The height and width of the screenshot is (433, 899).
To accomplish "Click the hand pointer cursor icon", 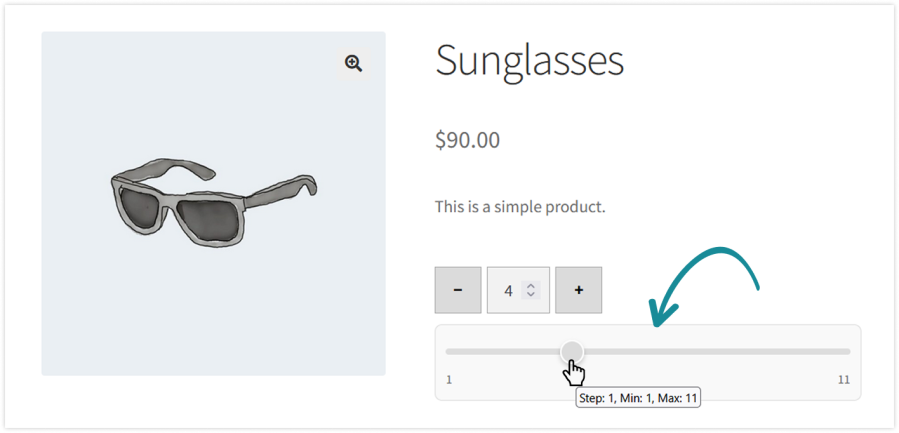I will (574, 373).
